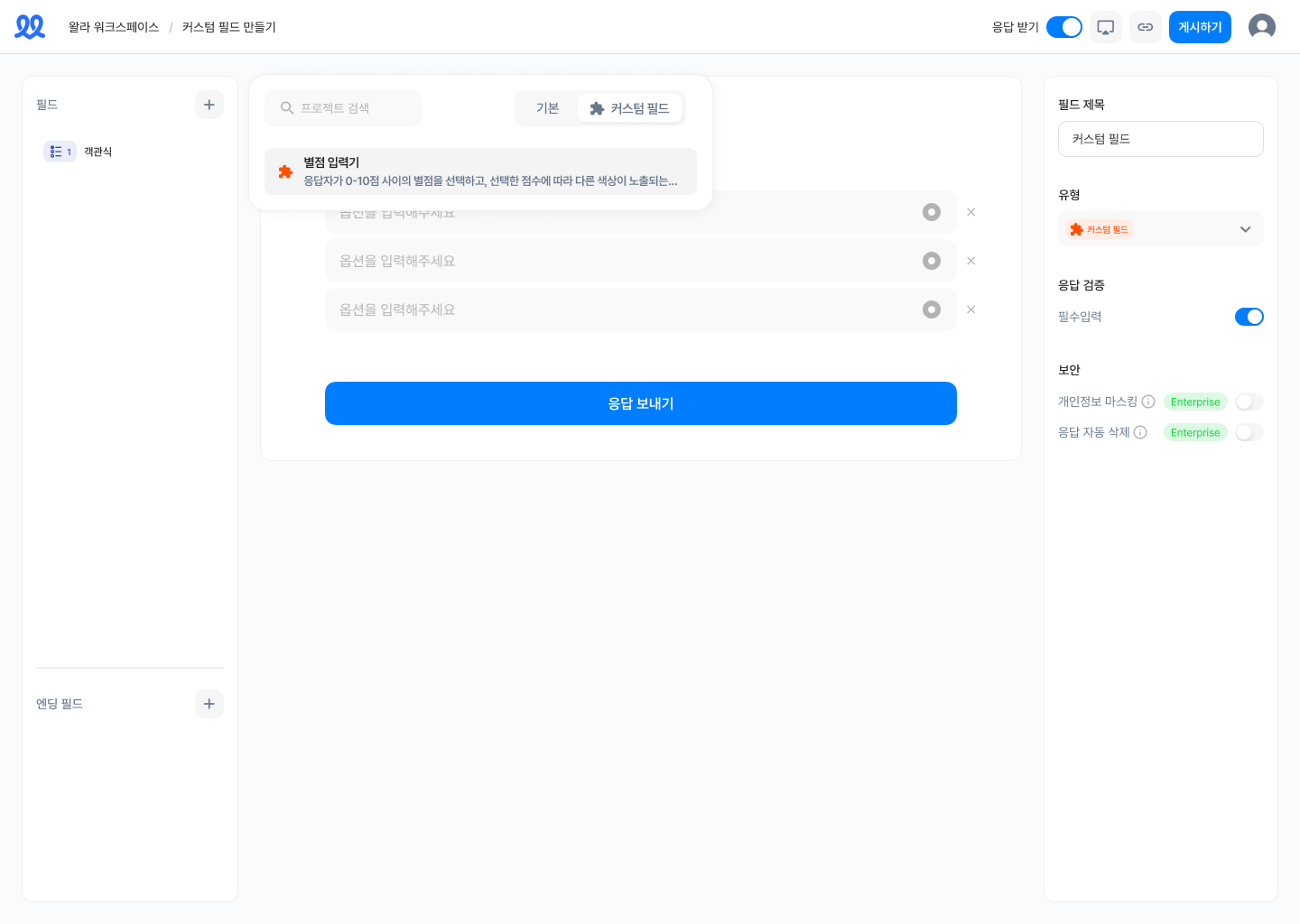
Task: Remove first option with X icon
Action: [971, 212]
